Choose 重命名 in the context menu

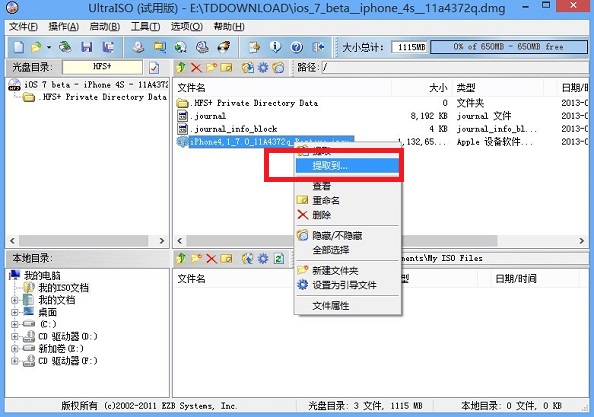[x=347, y=200]
